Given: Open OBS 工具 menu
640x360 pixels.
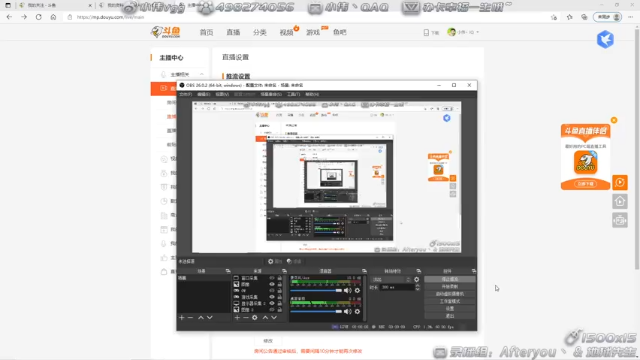Looking at the screenshot, I should click(293, 94).
